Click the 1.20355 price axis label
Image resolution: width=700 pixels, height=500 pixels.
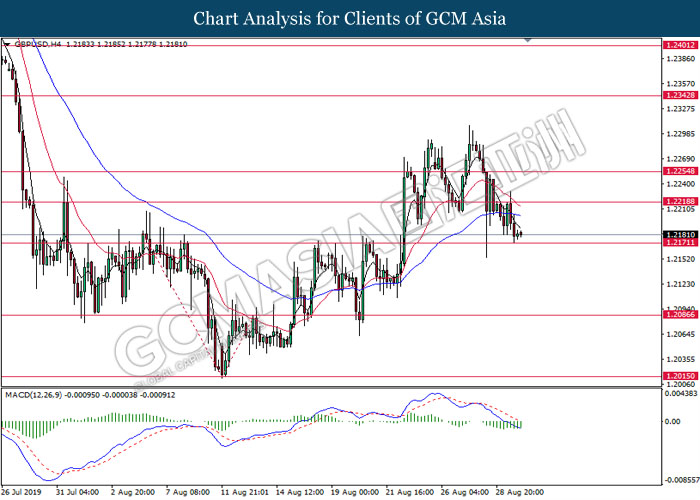tap(681, 359)
